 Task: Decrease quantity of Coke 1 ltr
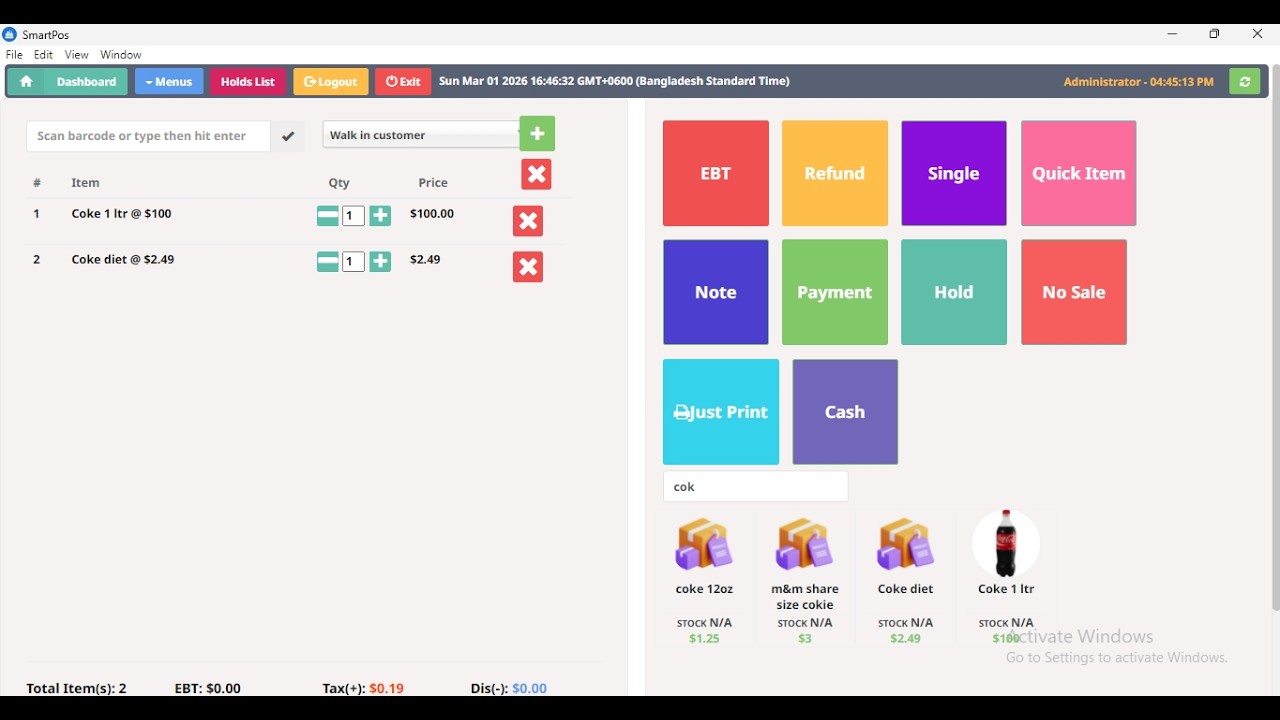point(327,216)
